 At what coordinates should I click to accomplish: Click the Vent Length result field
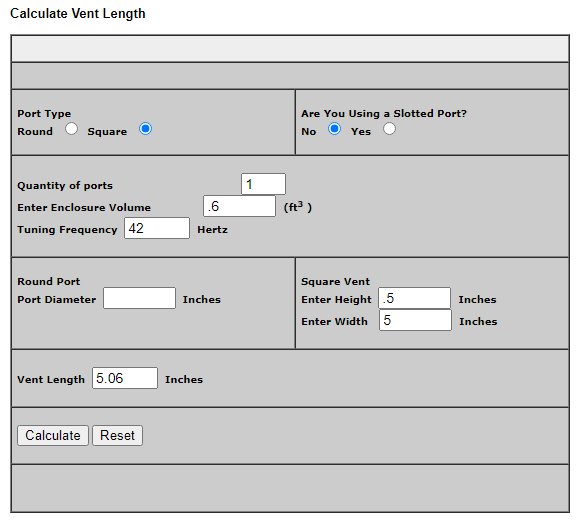125,378
